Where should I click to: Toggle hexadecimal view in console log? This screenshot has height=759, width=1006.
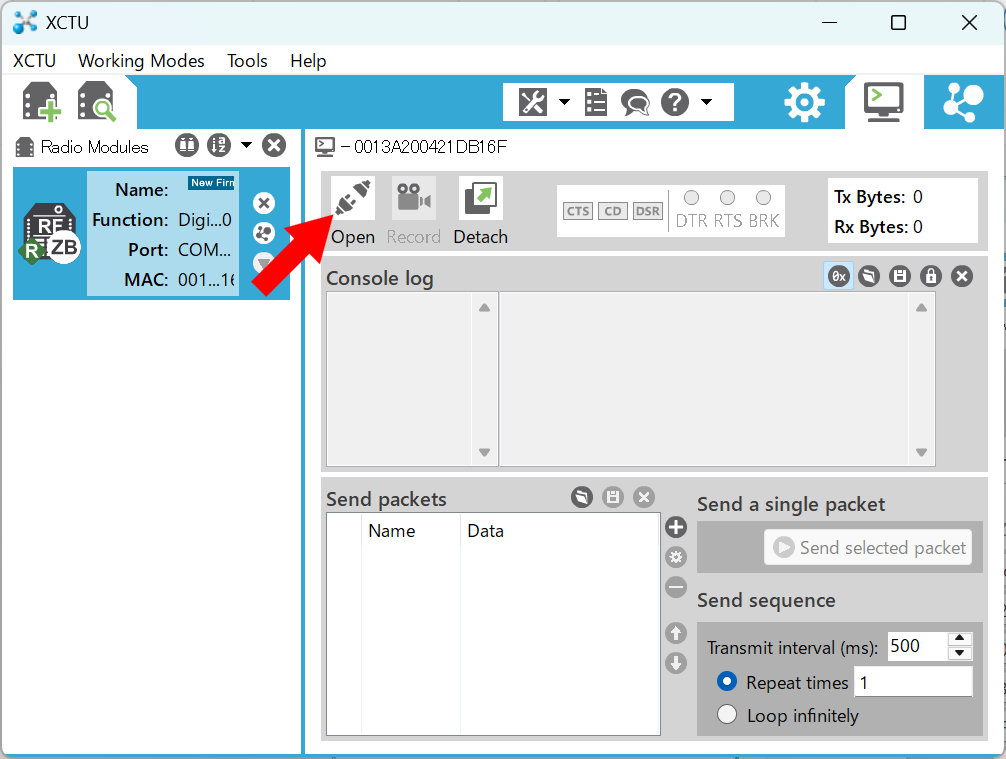click(x=839, y=277)
